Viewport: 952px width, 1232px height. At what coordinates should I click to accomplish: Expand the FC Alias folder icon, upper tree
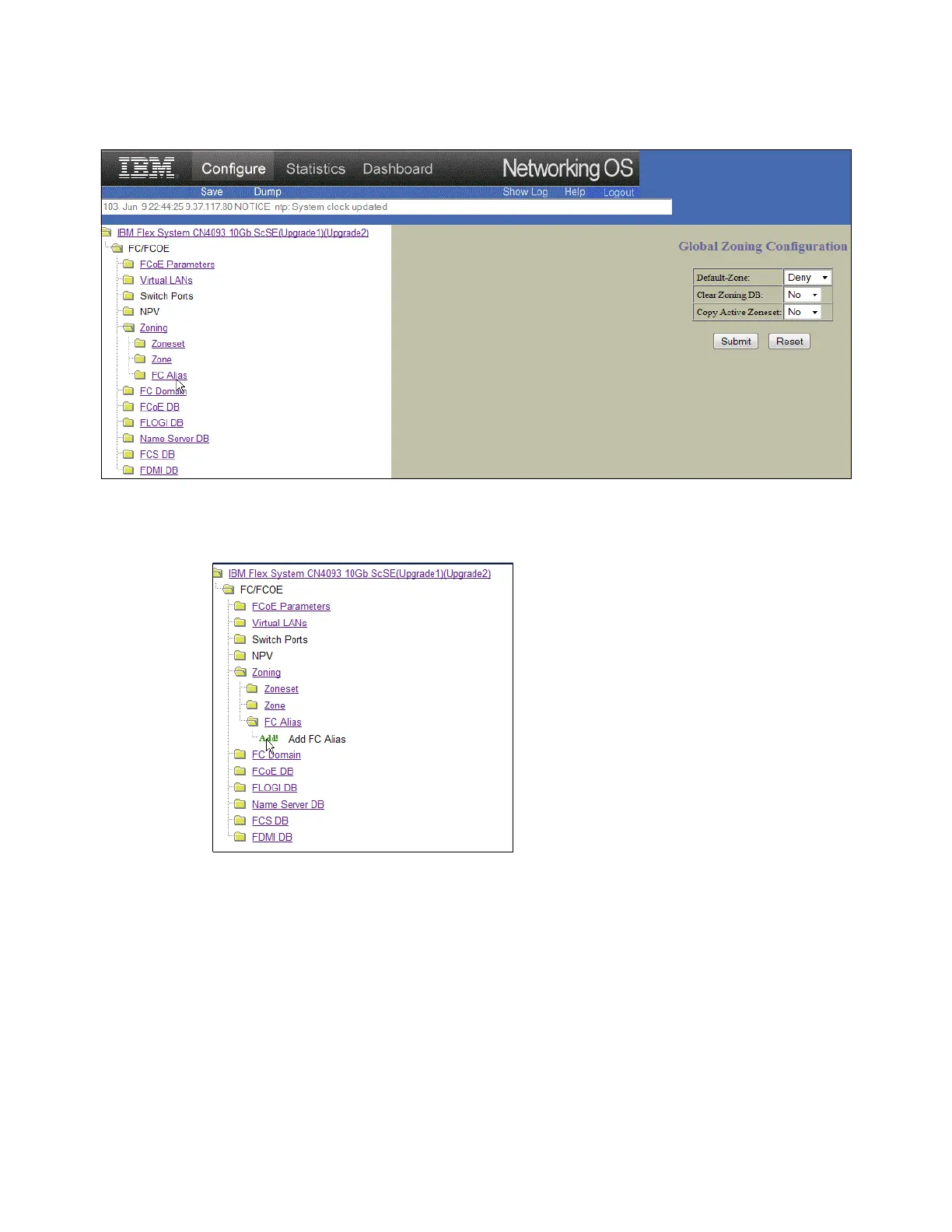pos(141,375)
